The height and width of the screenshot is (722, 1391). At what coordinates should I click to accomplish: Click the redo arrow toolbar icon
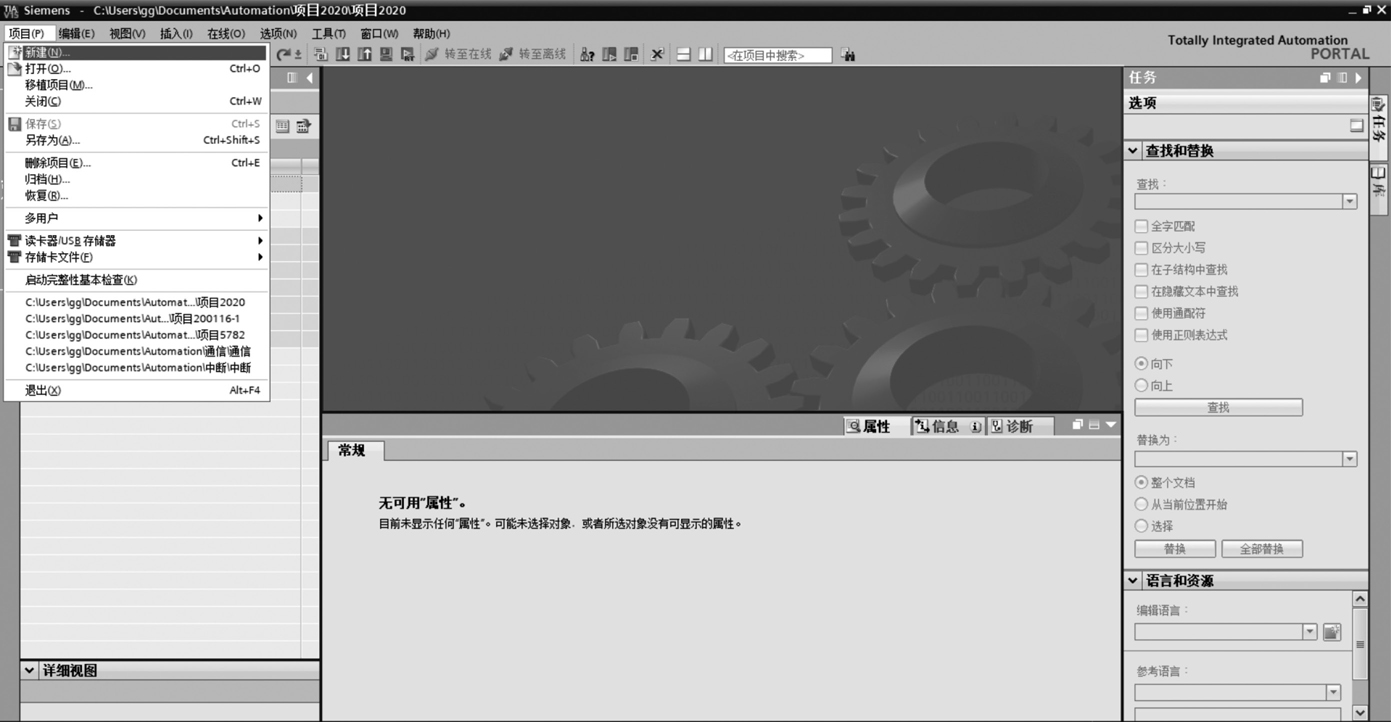284,54
